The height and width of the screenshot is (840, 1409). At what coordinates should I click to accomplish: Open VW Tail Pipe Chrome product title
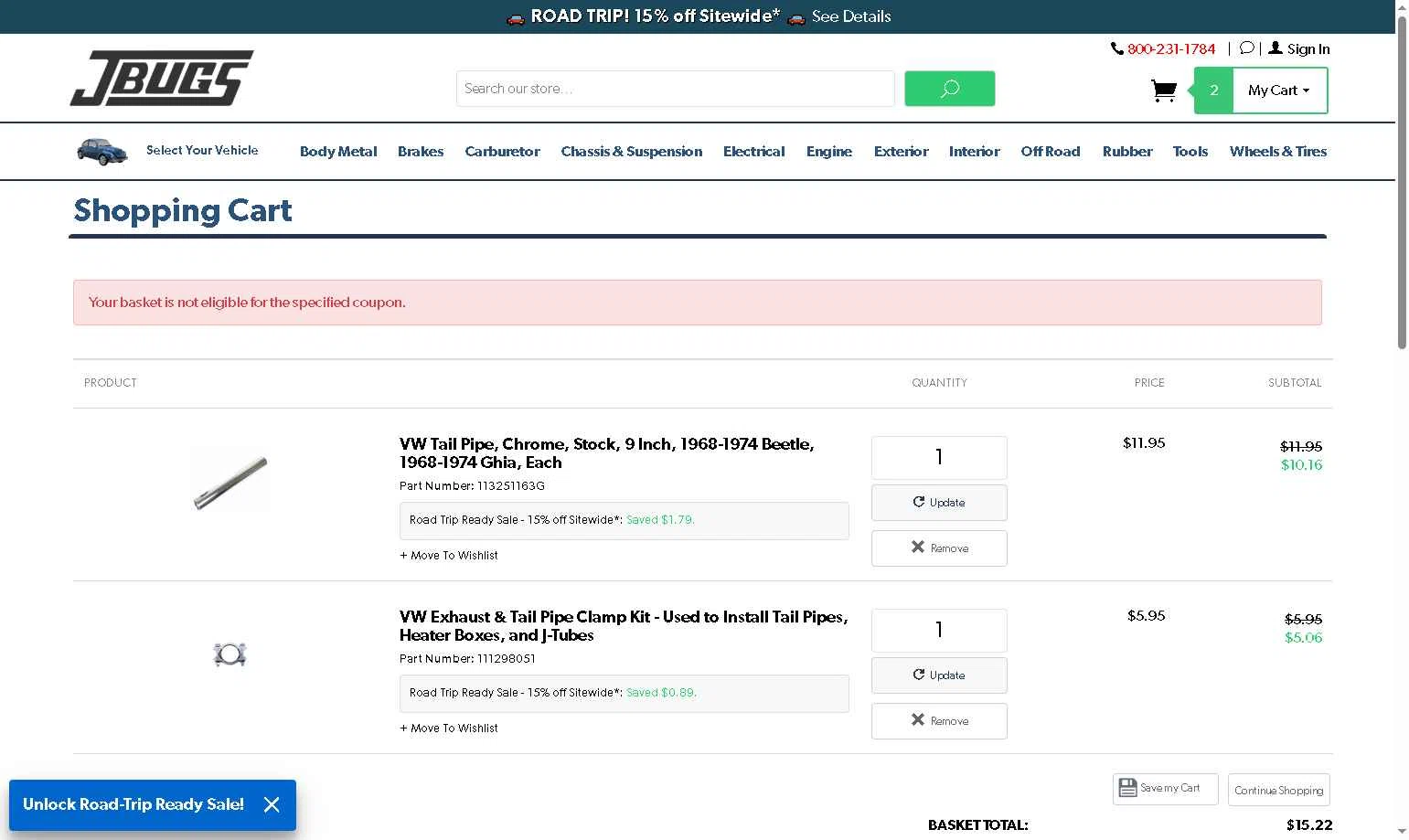606,453
